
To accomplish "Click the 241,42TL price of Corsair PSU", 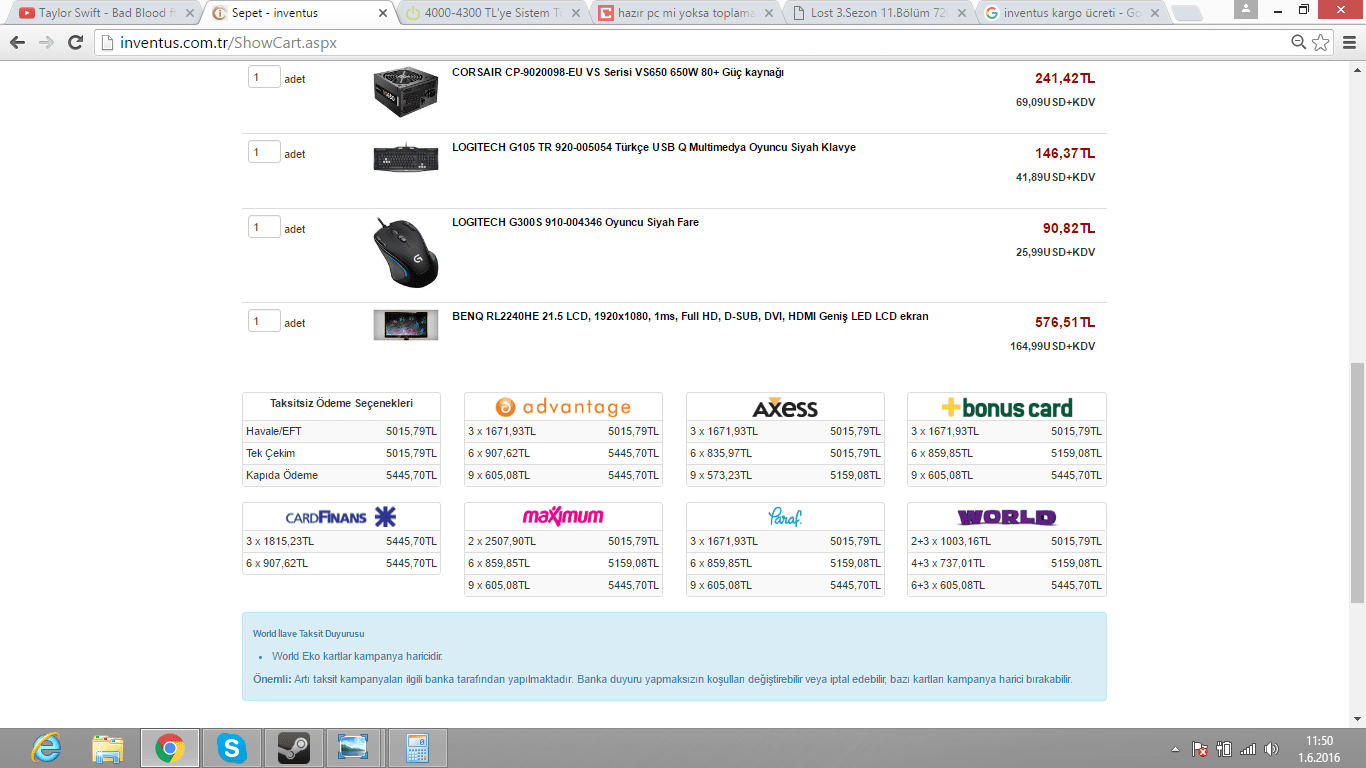I will pos(1065,78).
